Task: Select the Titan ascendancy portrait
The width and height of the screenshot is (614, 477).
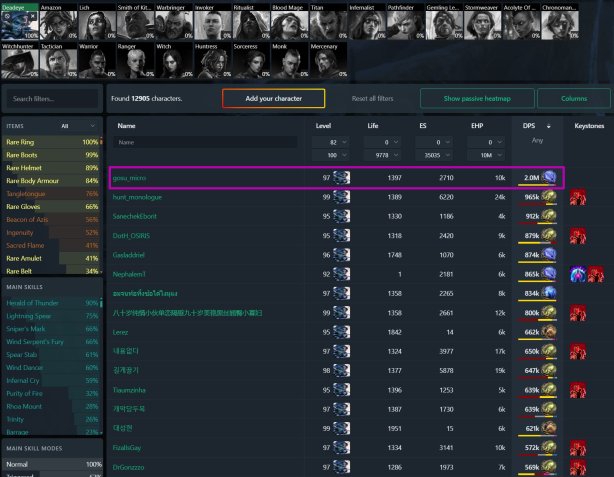Action: point(329,22)
